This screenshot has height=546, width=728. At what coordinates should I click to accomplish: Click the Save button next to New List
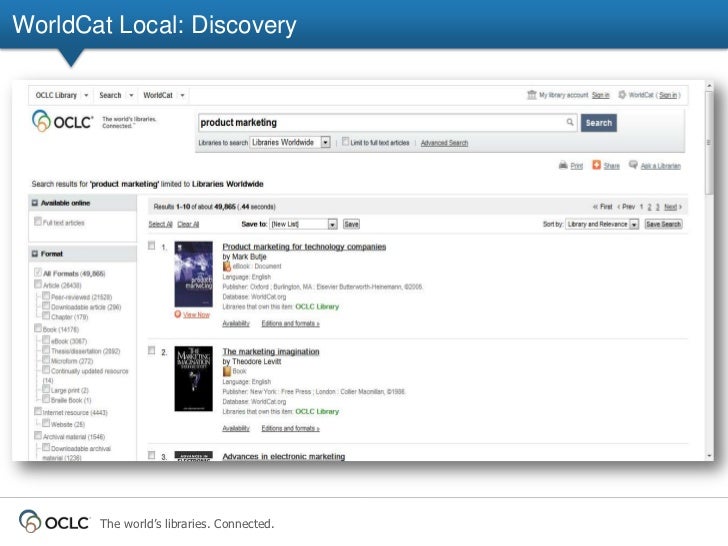point(351,224)
